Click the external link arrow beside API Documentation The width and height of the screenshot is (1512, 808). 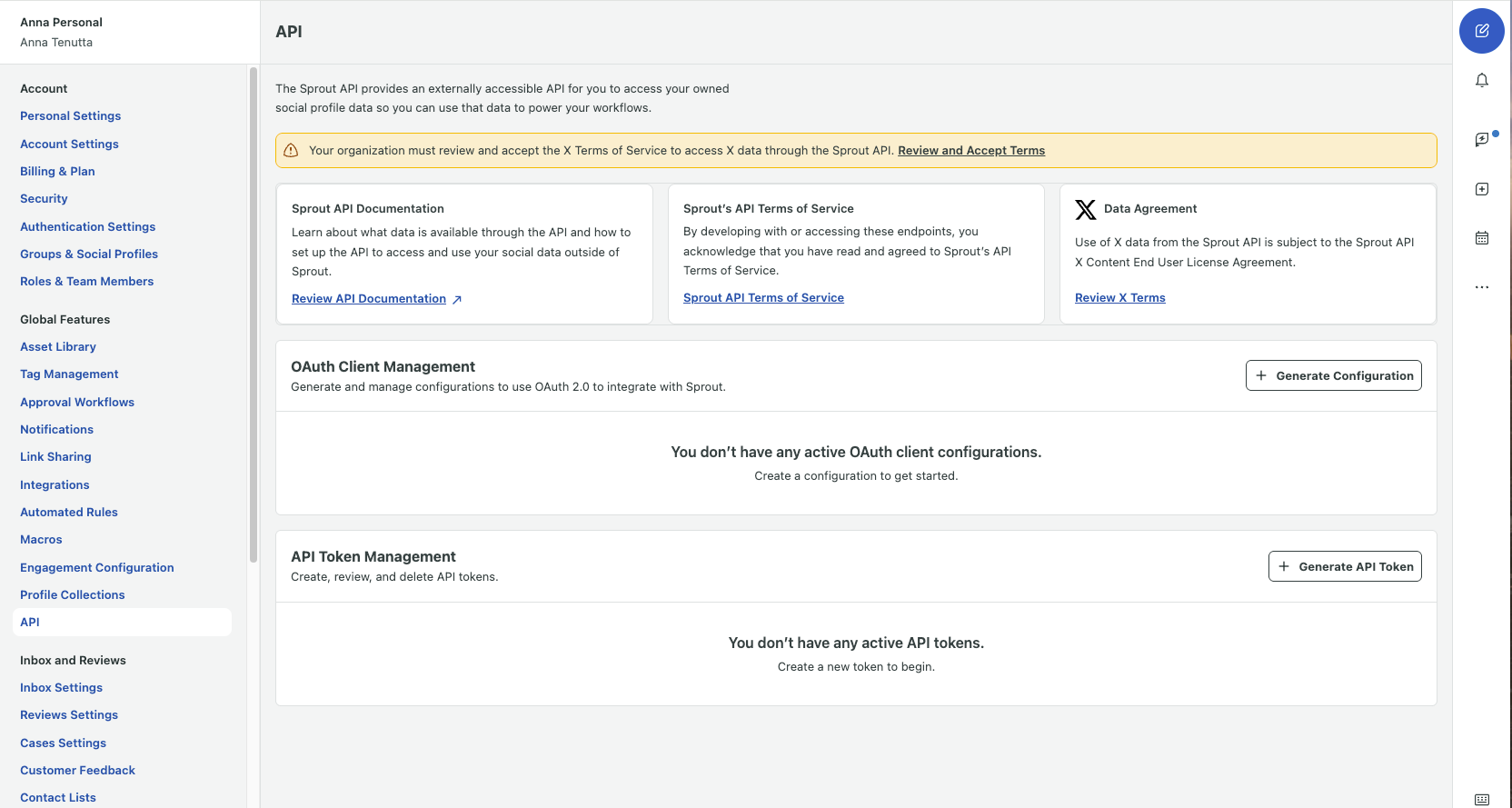pos(457,299)
